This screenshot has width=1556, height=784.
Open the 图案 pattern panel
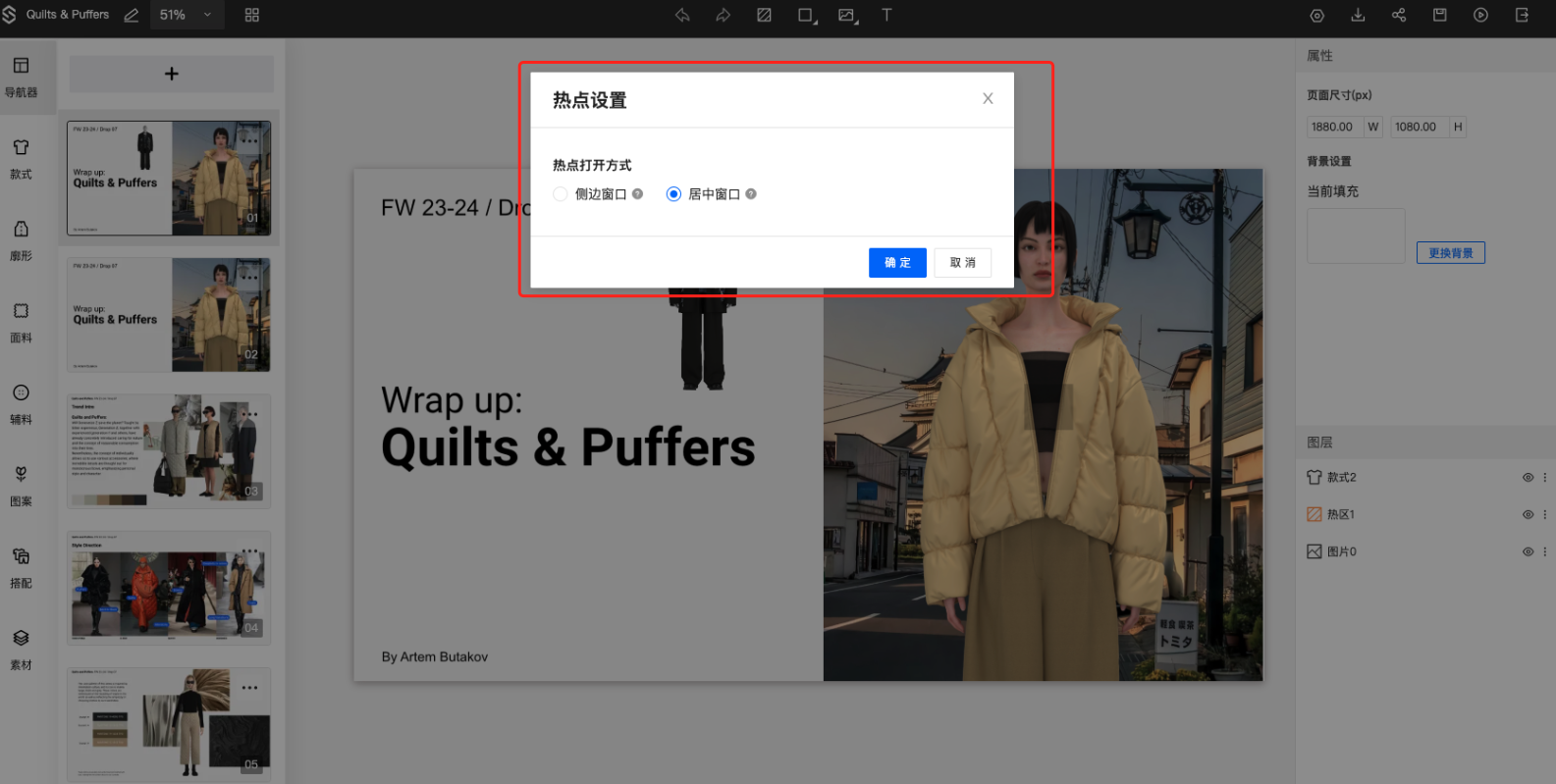(21, 485)
